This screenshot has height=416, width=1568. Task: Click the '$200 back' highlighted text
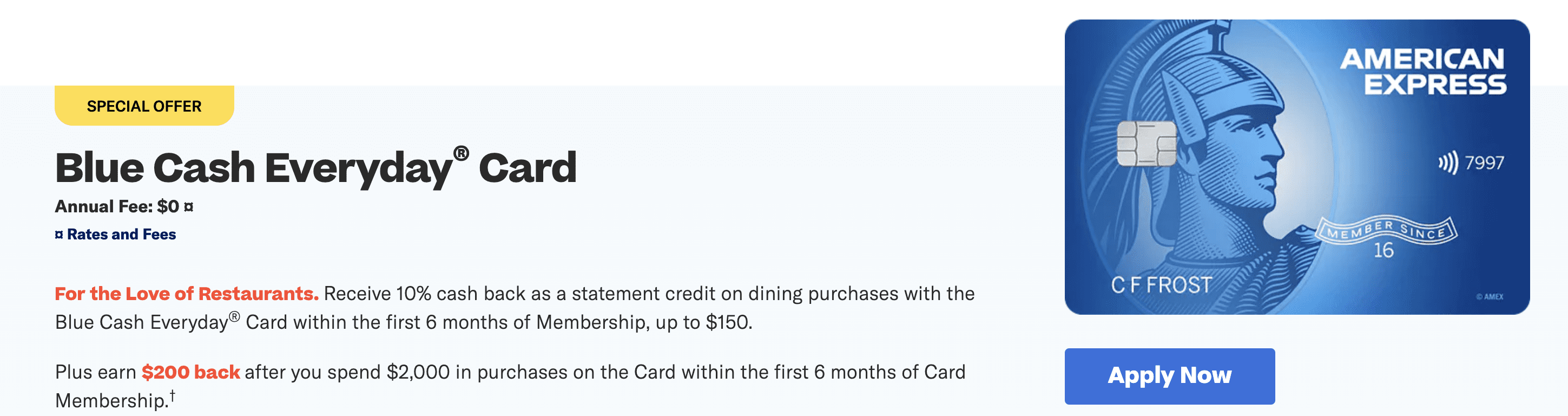point(190,372)
